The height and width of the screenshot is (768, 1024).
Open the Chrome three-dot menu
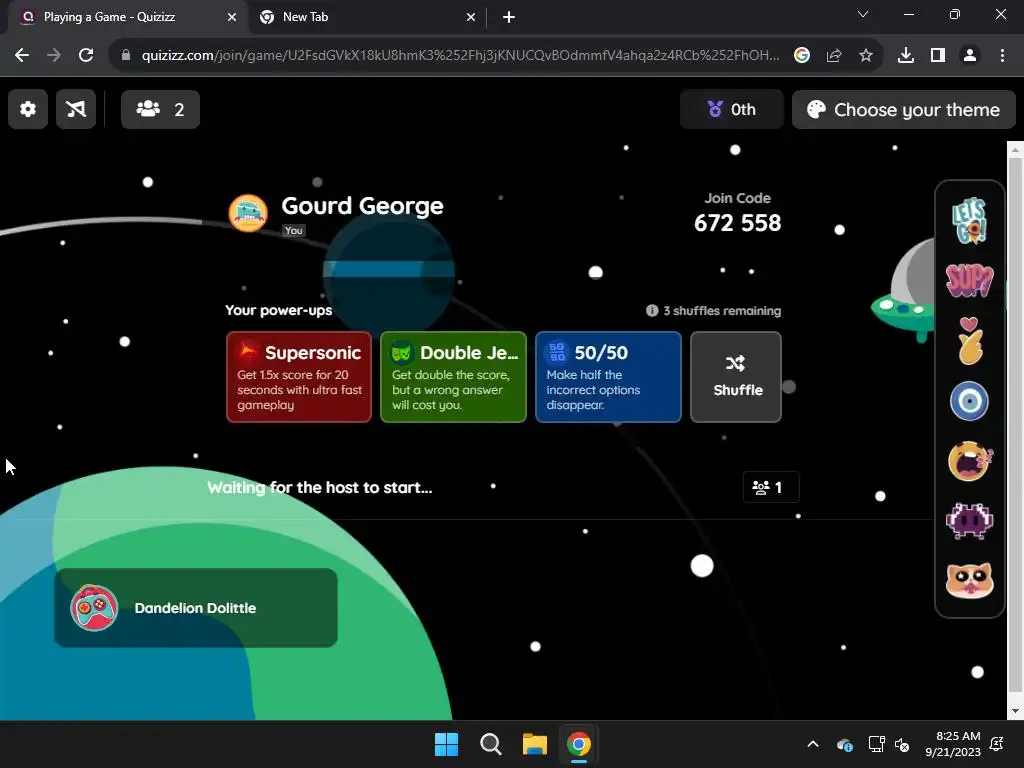(1002, 56)
